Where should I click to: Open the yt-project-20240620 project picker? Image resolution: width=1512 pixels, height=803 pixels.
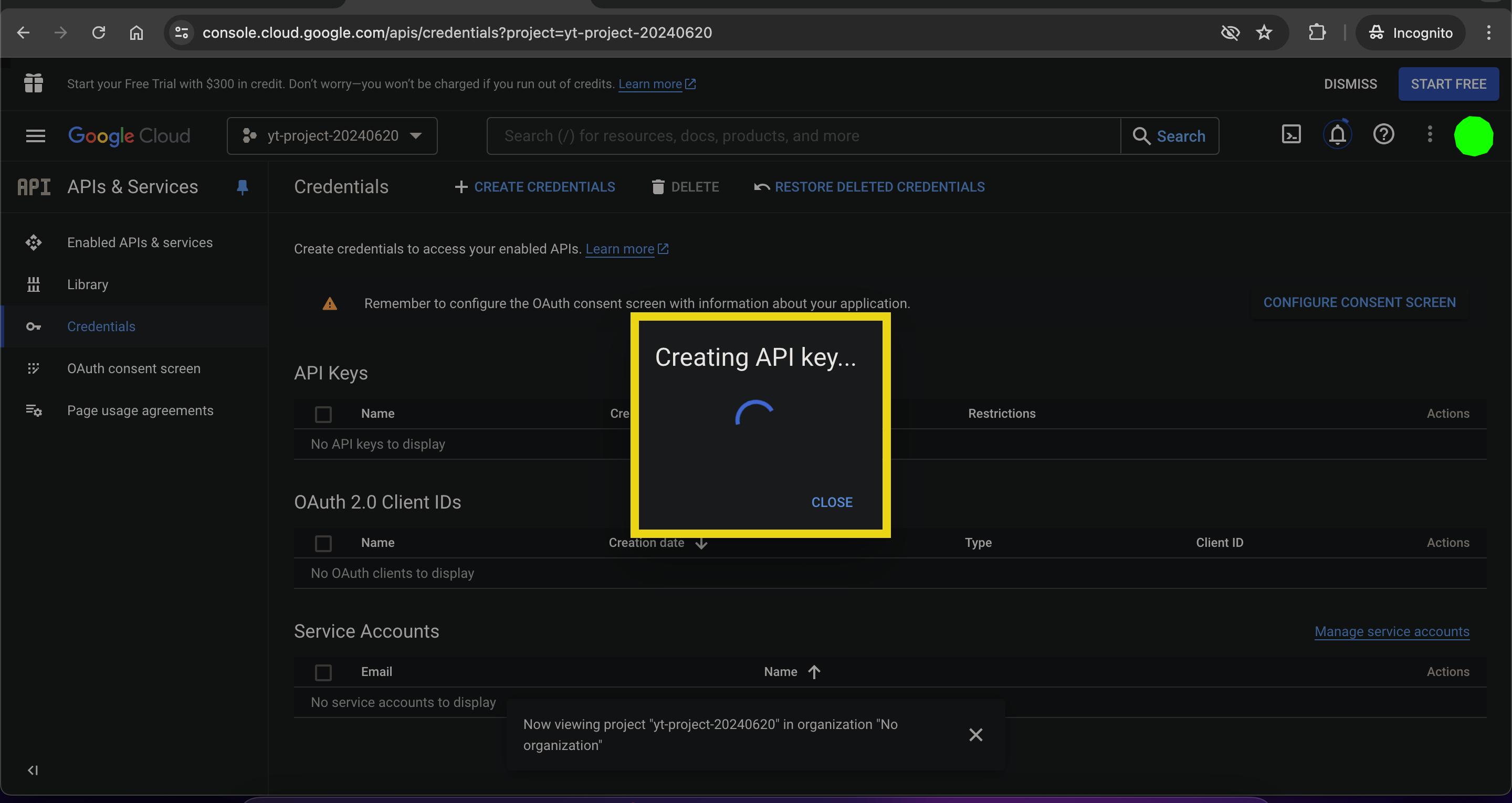(332, 135)
